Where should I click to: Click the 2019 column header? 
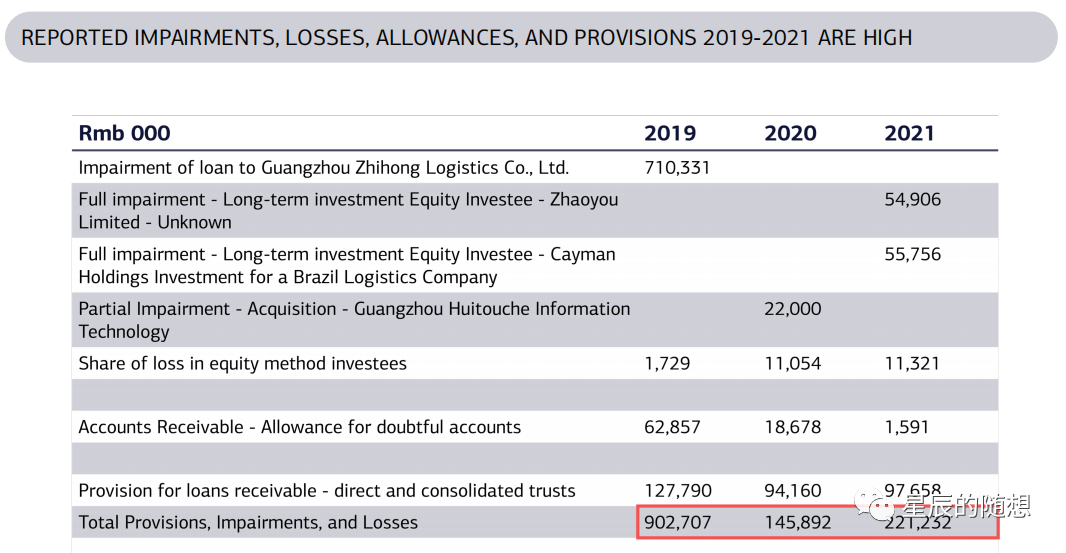click(670, 133)
